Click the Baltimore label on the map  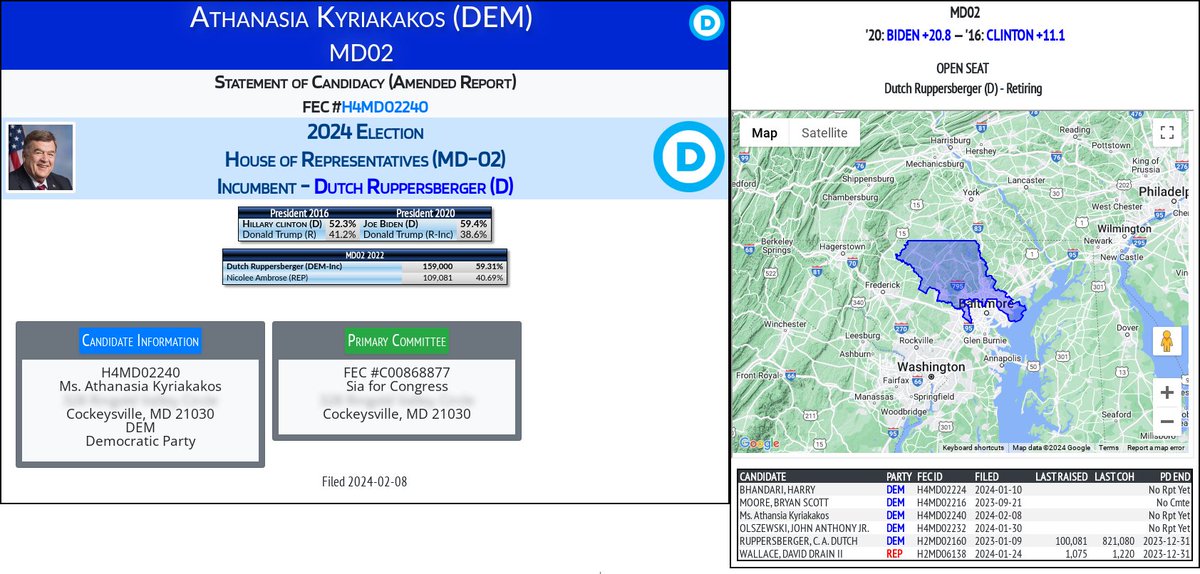(987, 303)
